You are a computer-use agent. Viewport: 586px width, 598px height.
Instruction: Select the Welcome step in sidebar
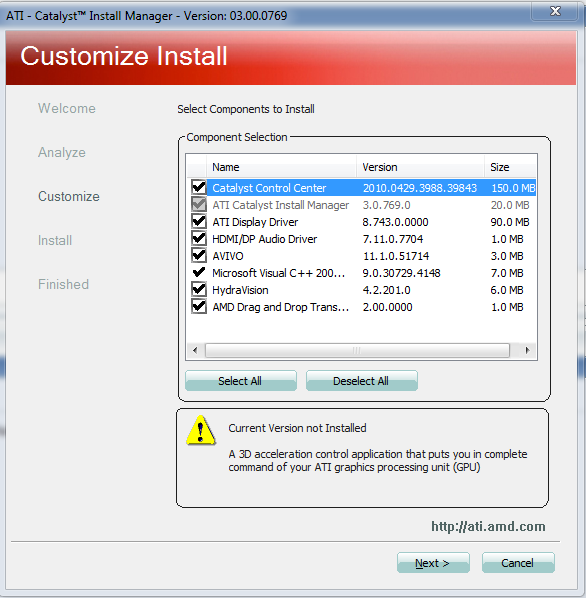[x=67, y=108]
